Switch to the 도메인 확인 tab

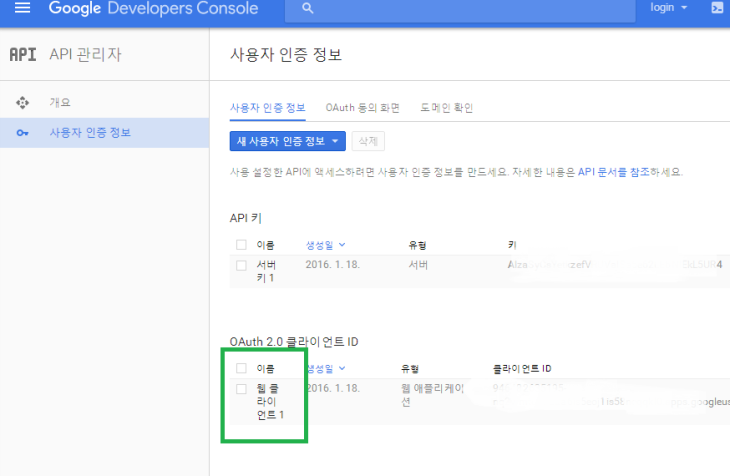click(x=446, y=107)
